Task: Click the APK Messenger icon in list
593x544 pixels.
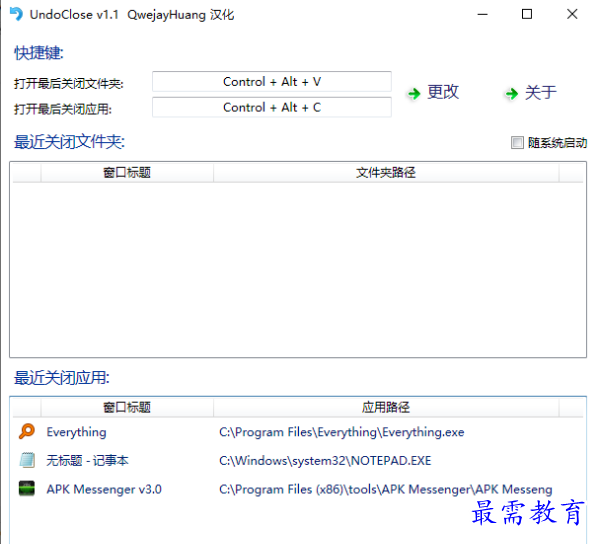Action: pyautogui.click(x=27, y=488)
